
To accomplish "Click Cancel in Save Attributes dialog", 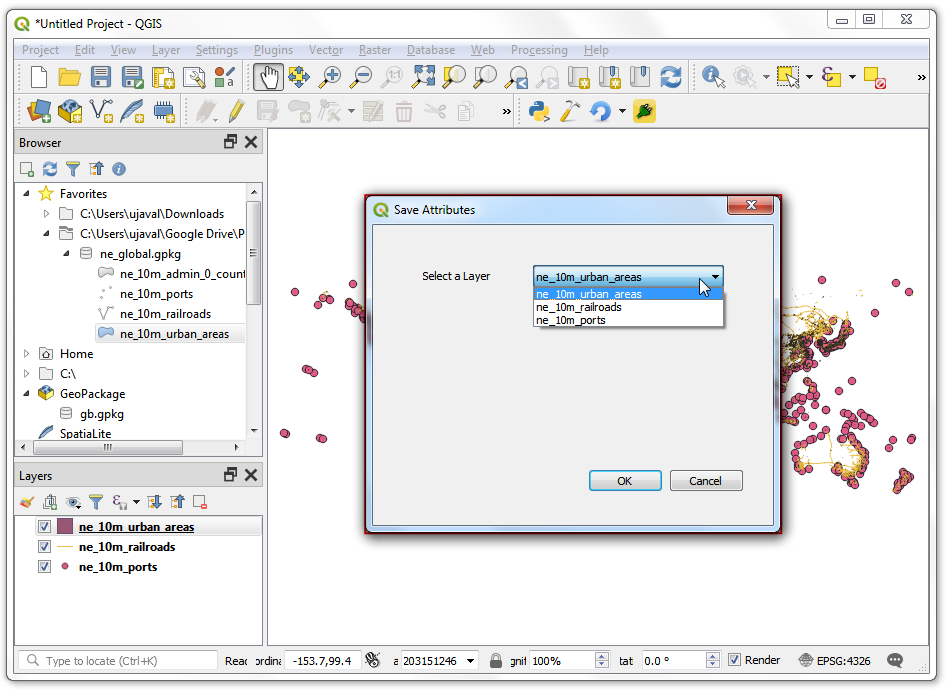I will [705, 481].
